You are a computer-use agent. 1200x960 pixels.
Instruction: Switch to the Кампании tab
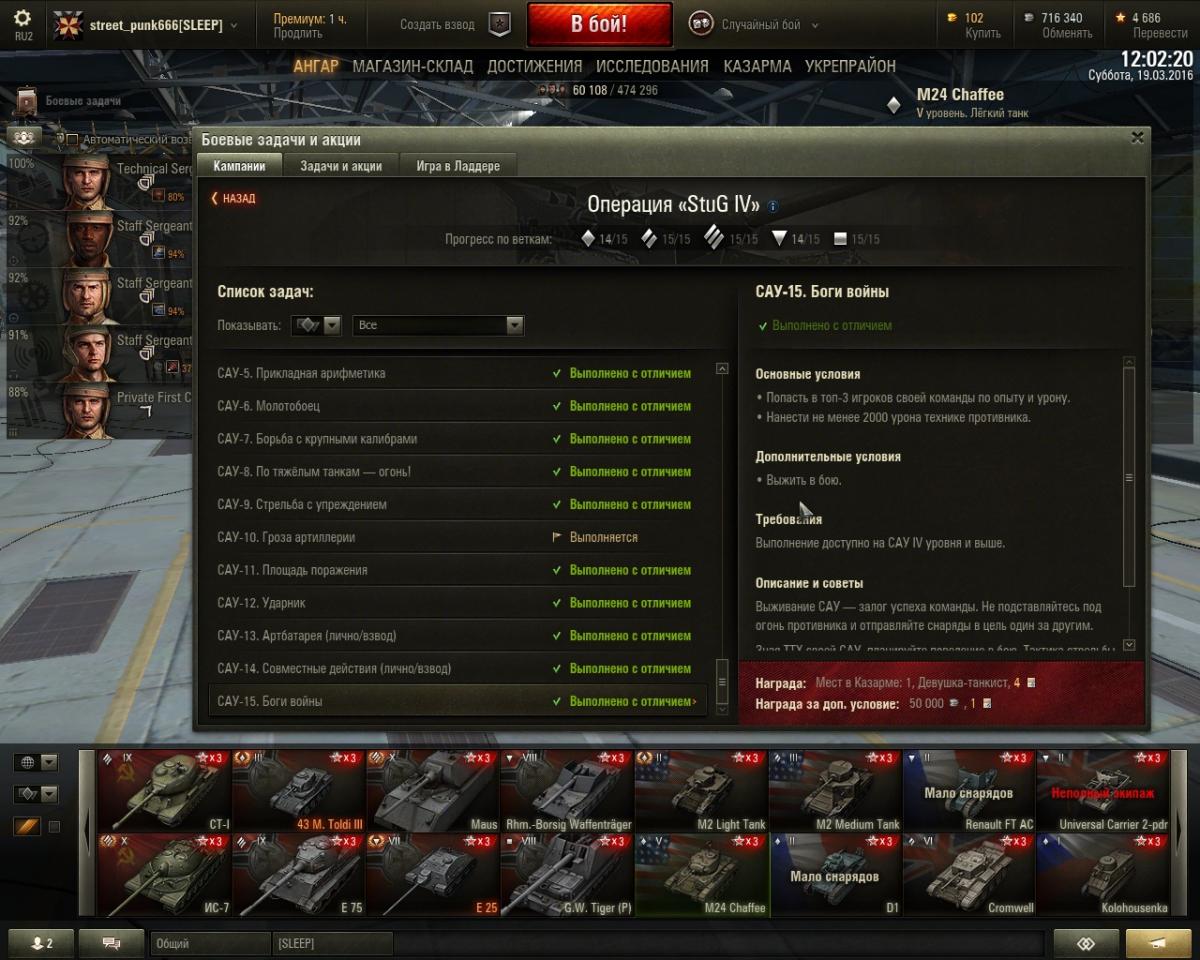(240, 166)
